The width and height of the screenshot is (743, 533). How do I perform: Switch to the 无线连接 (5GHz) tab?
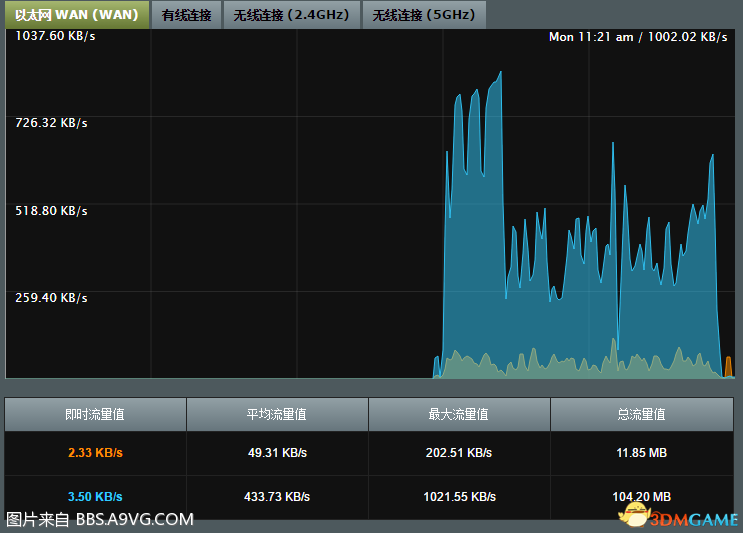pos(425,15)
